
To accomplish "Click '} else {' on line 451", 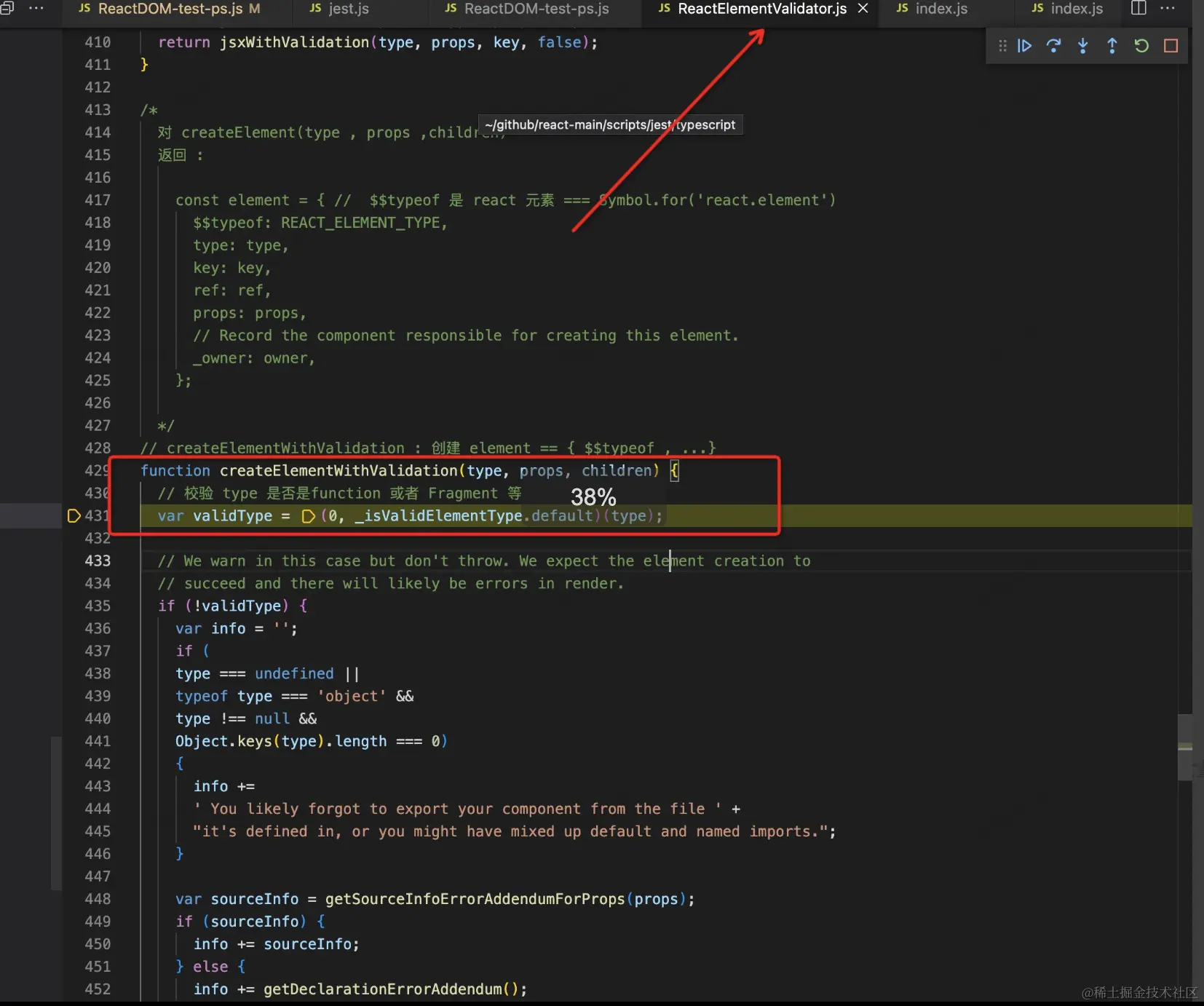I will point(210,967).
